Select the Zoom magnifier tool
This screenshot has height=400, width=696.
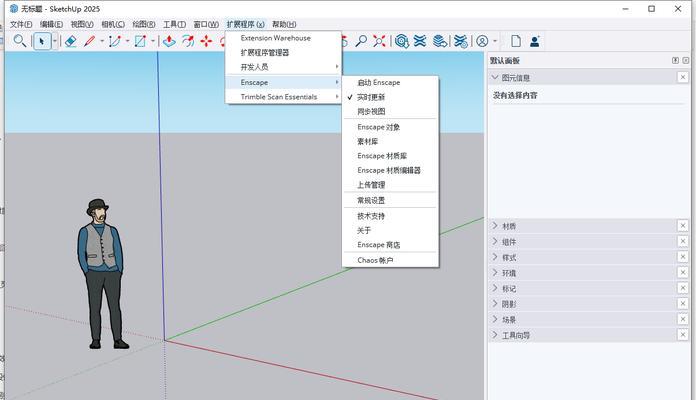coord(361,41)
